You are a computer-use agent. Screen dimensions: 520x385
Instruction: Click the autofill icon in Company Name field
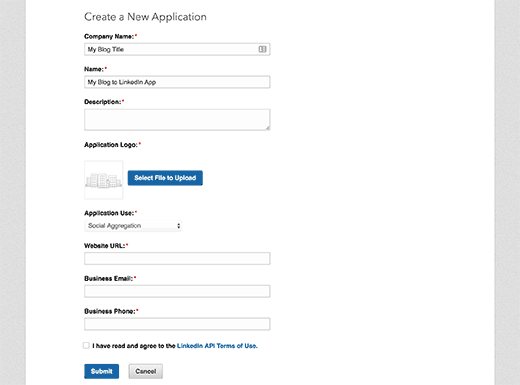(x=262, y=49)
